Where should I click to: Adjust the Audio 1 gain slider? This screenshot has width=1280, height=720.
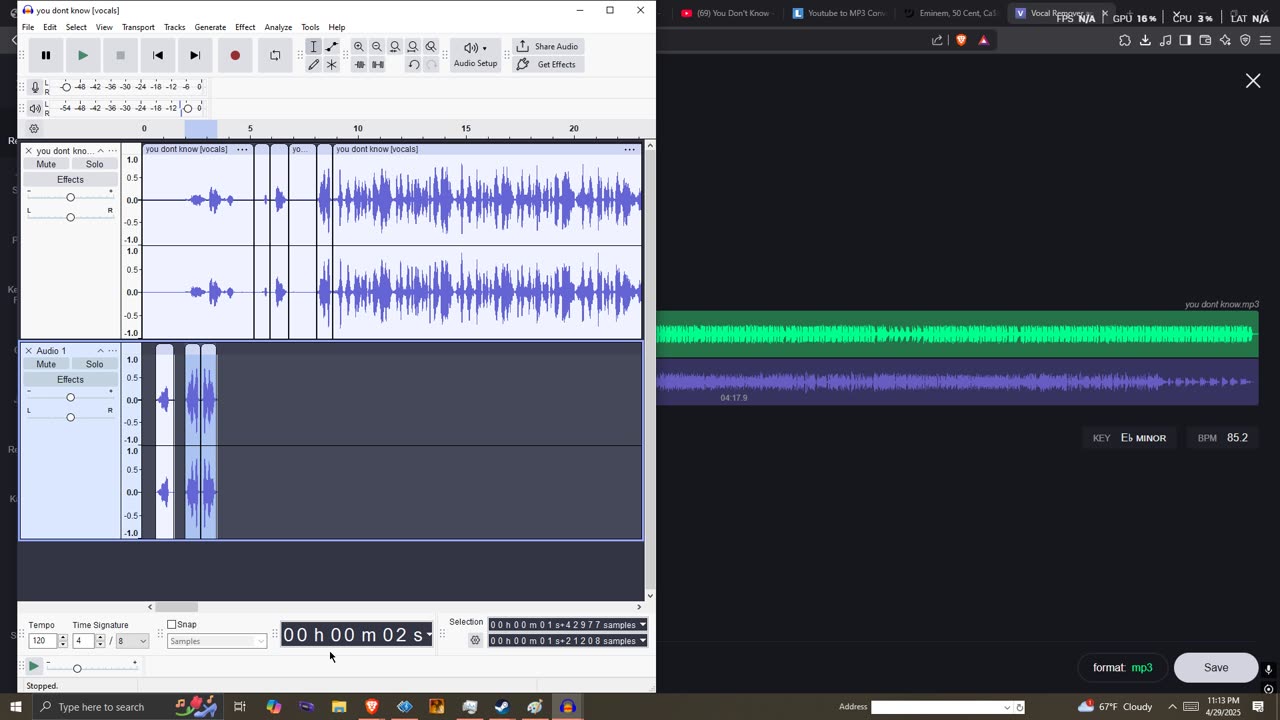click(70, 397)
